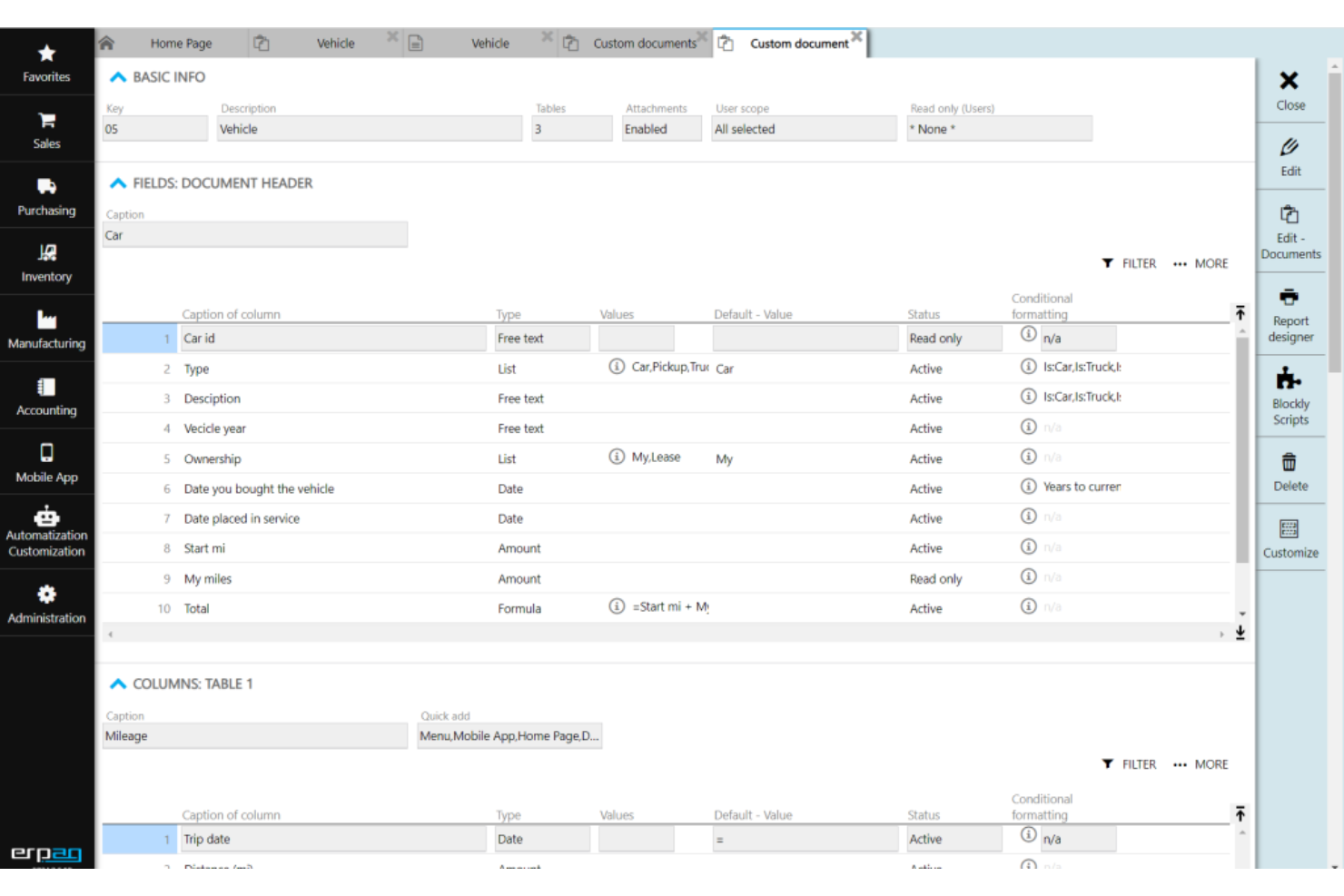
Task: Click info icon next to =Start mi formula
Action: (617, 606)
